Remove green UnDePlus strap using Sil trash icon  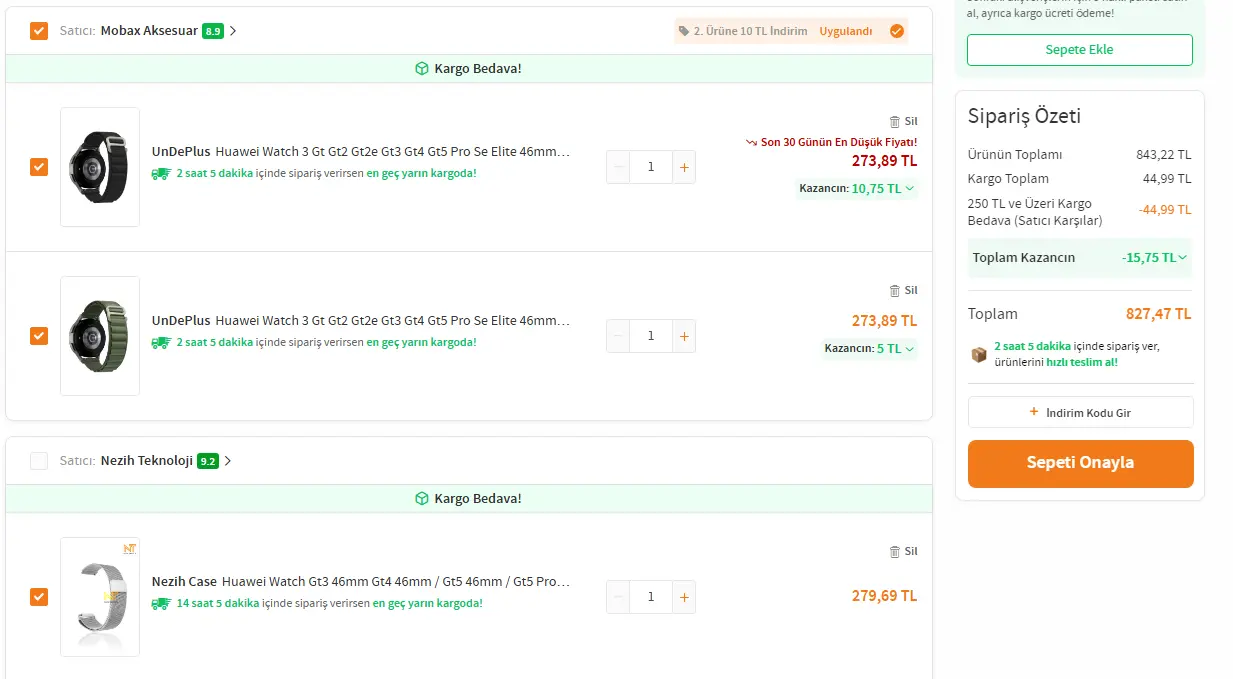click(x=895, y=290)
